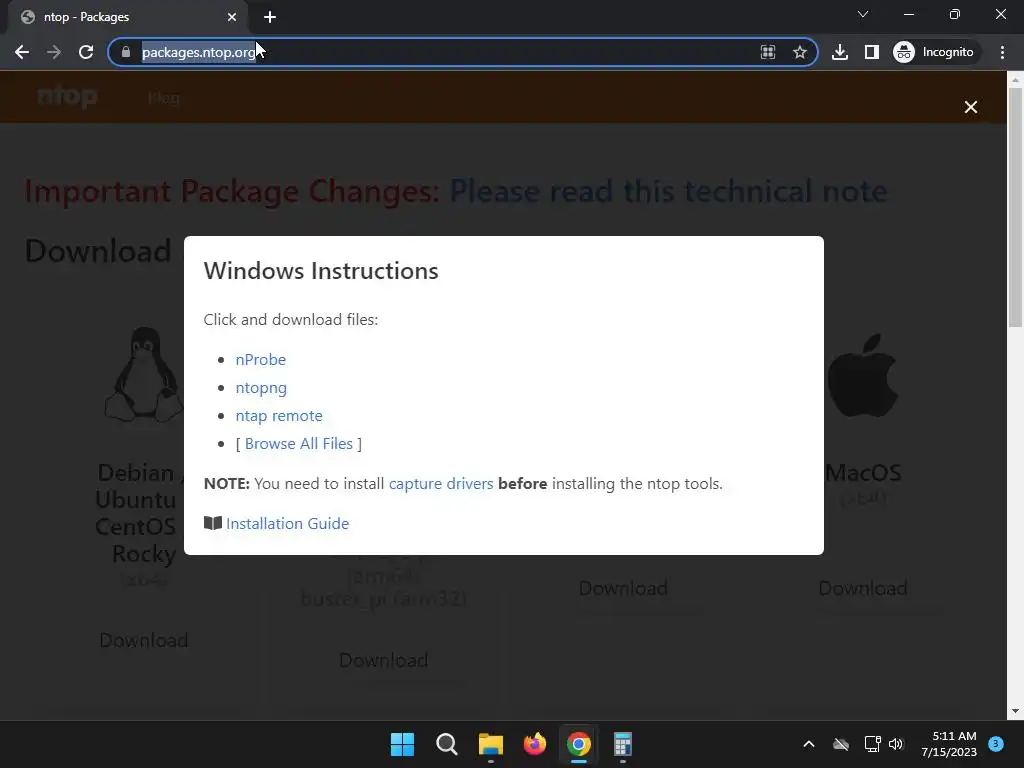Open network settings tray icon
The width and height of the screenshot is (1024, 768).
(872, 744)
